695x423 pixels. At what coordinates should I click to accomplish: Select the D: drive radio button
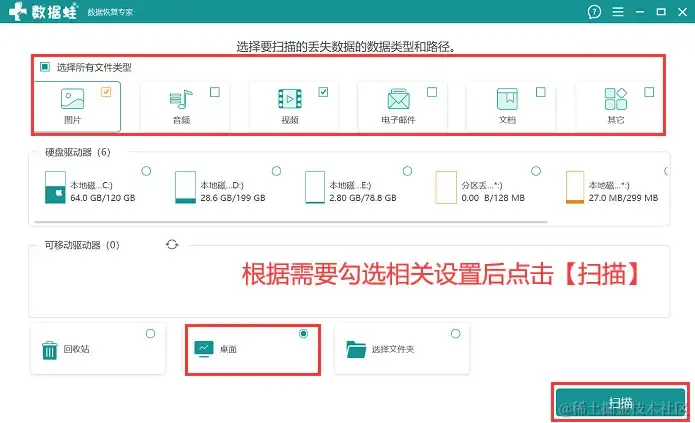(277, 171)
